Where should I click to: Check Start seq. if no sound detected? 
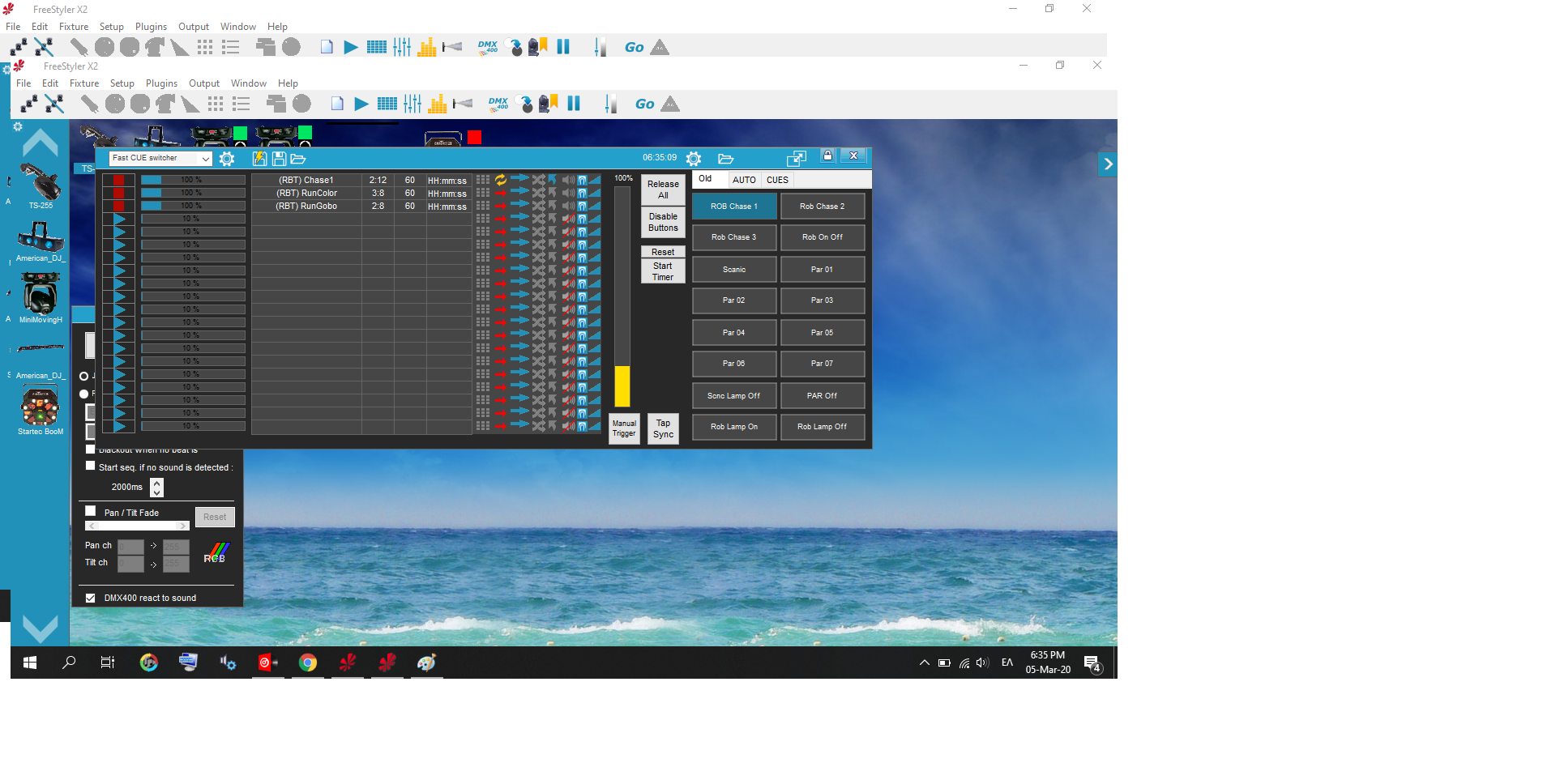coord(91,466)
